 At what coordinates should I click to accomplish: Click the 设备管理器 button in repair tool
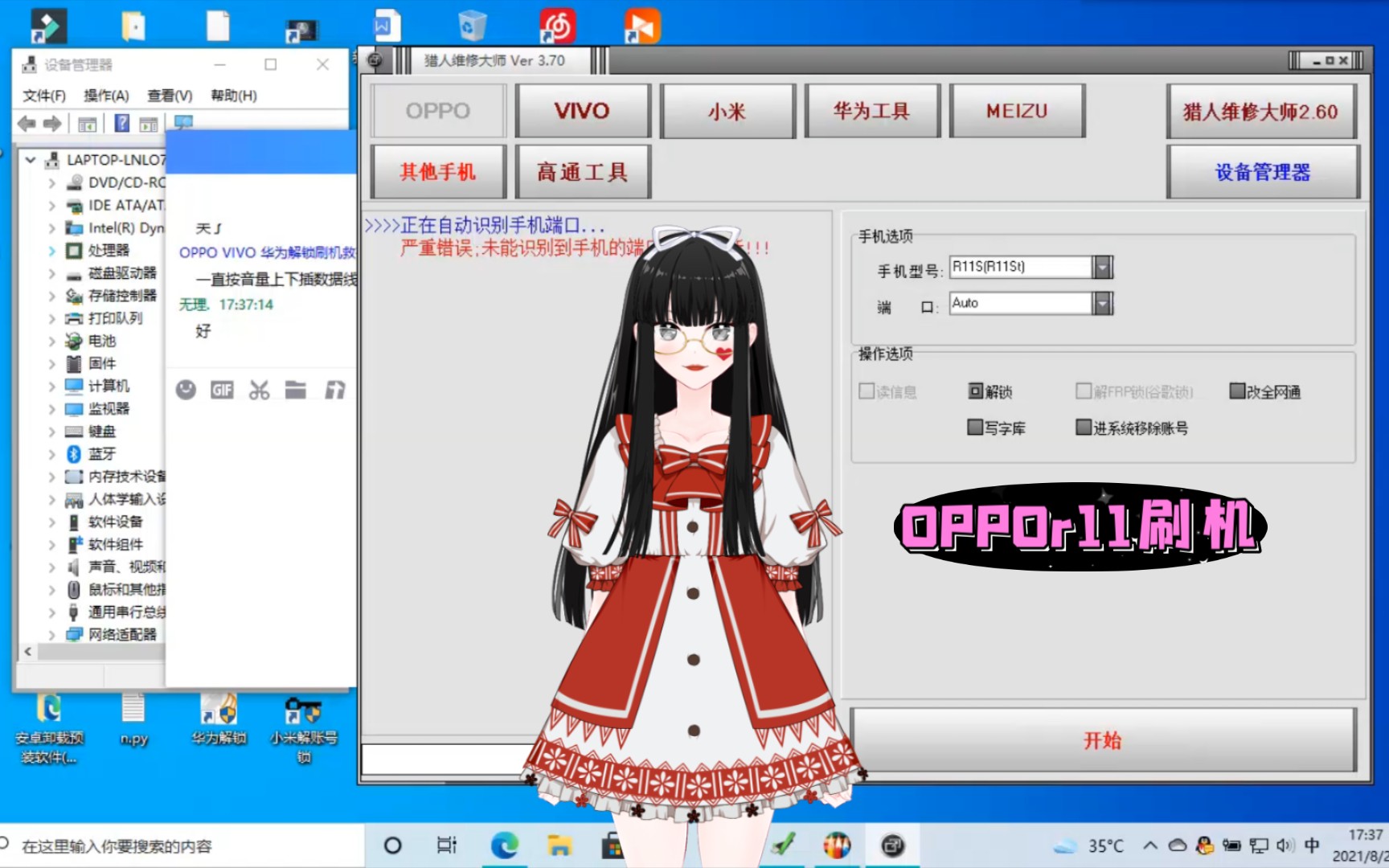(x=1263, y=171)
